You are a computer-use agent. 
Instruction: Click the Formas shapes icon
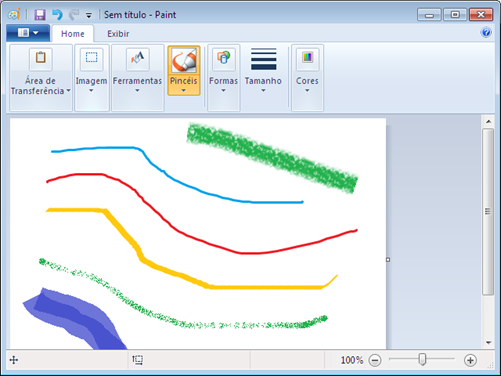point(224,59)
